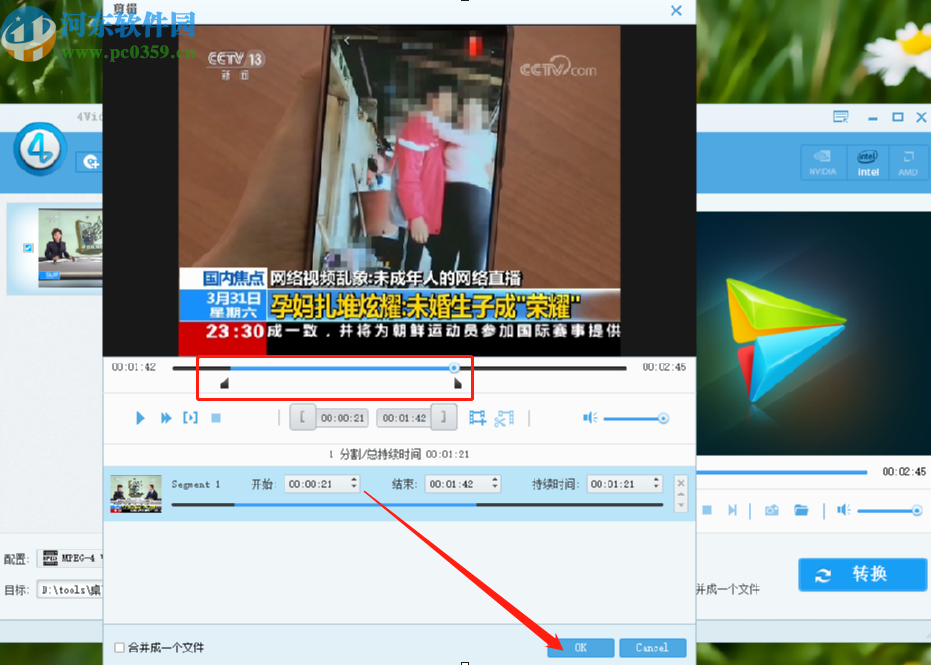Viewport: 931px width, 665px height.
Task: Click the fast-forward button
Action: [x=166, y=418]
